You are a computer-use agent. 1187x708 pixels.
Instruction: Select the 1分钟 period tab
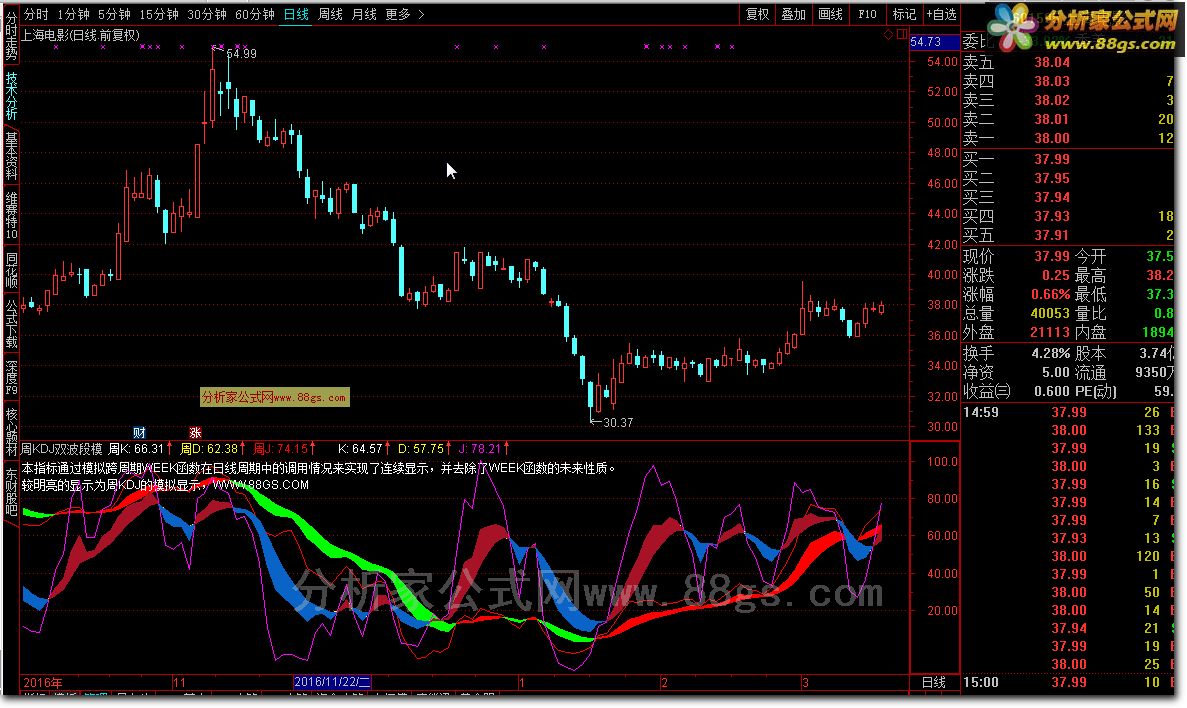tap(73, 14)
